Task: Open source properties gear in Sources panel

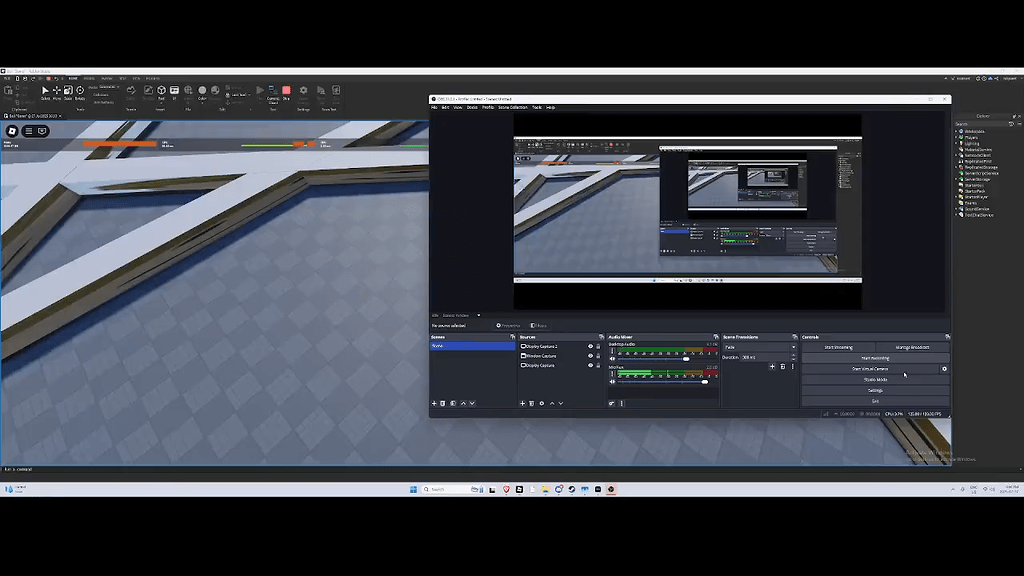Action: 541,404
